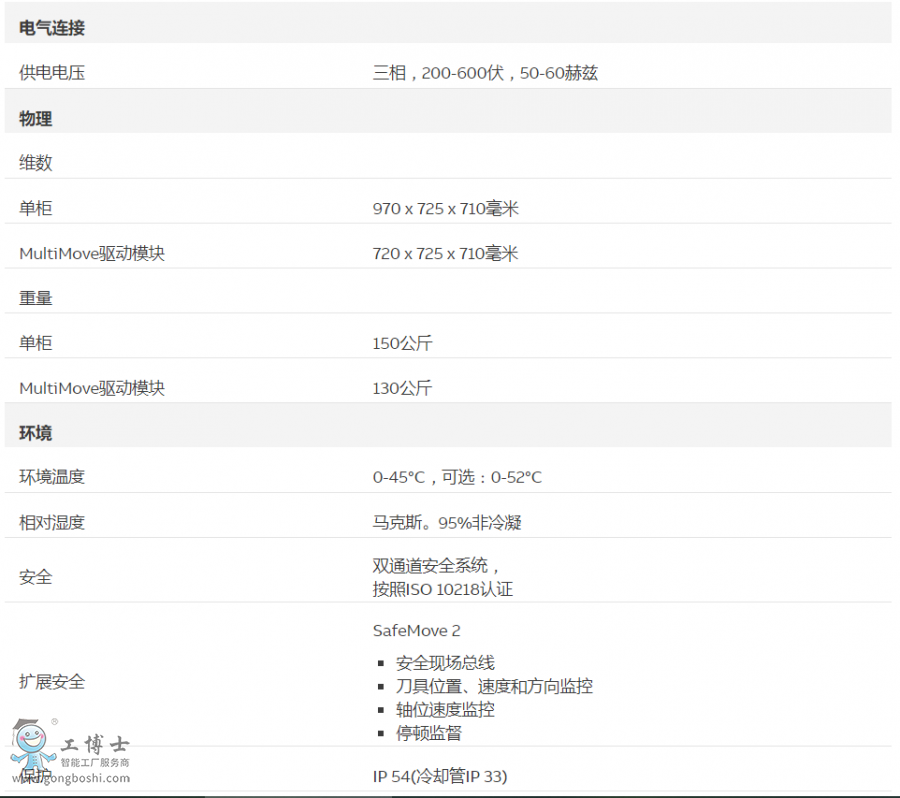Click the 720 x 725 x 710毫米 dimension value
Image resolution: width=900 pixels, height=798 pixels.
(x=445, y=254)
